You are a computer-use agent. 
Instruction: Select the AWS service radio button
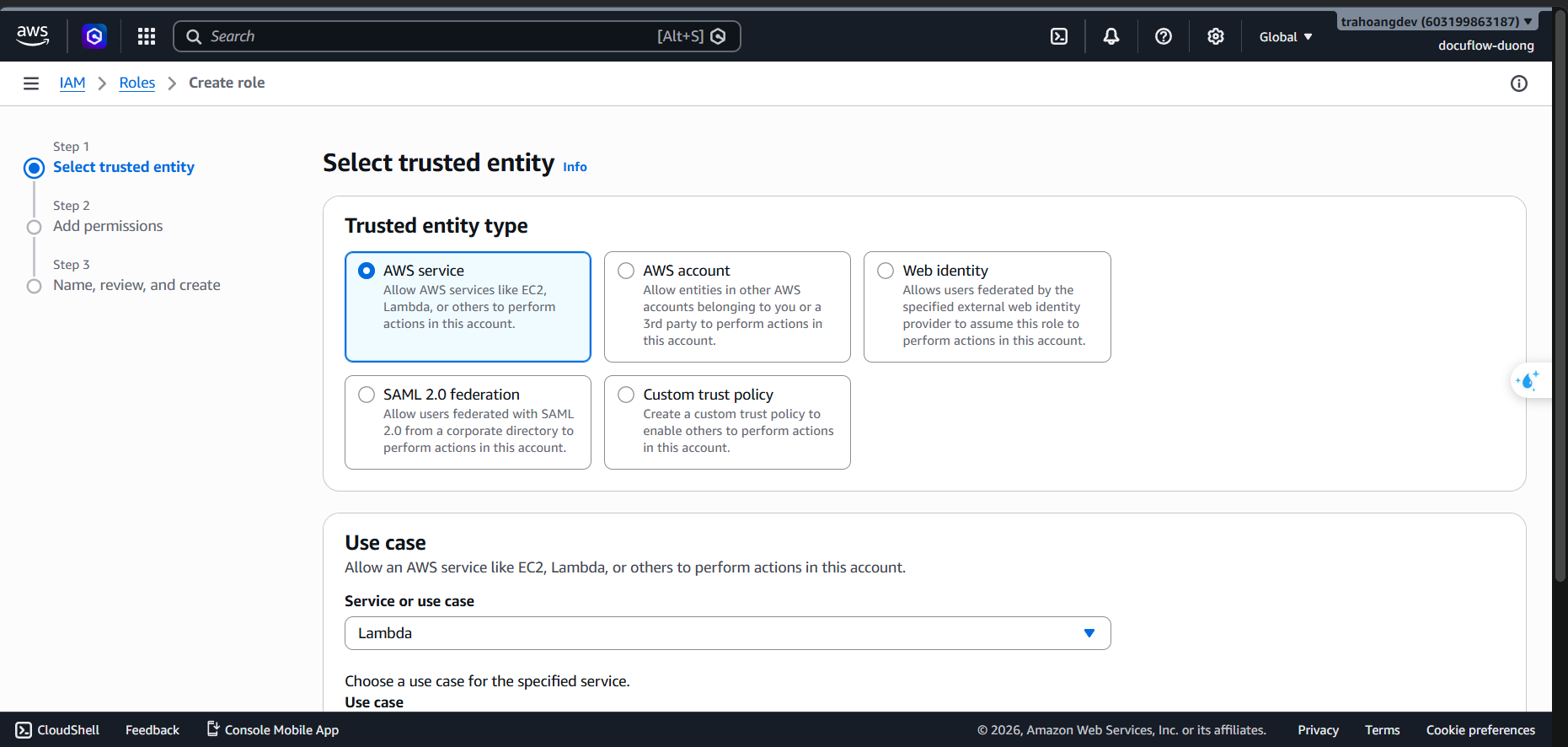pyautogui.click(x=367, y=271)
